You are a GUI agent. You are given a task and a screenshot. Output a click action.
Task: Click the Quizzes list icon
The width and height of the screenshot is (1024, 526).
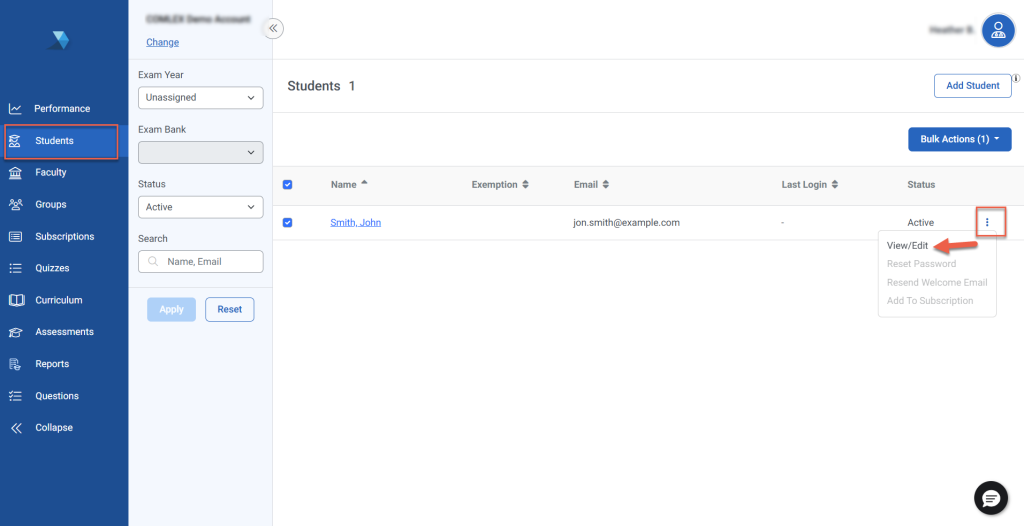[15, 268]
